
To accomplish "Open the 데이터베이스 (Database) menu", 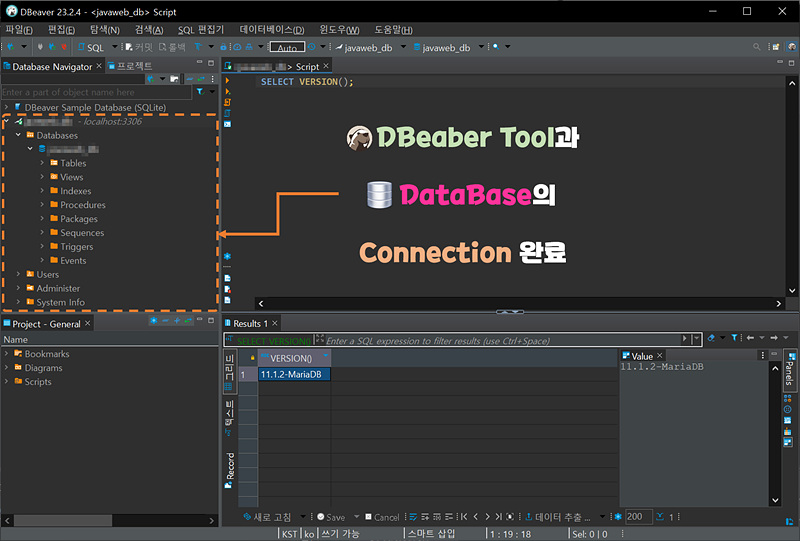I will pyautogui.click(x=271, y=30).
